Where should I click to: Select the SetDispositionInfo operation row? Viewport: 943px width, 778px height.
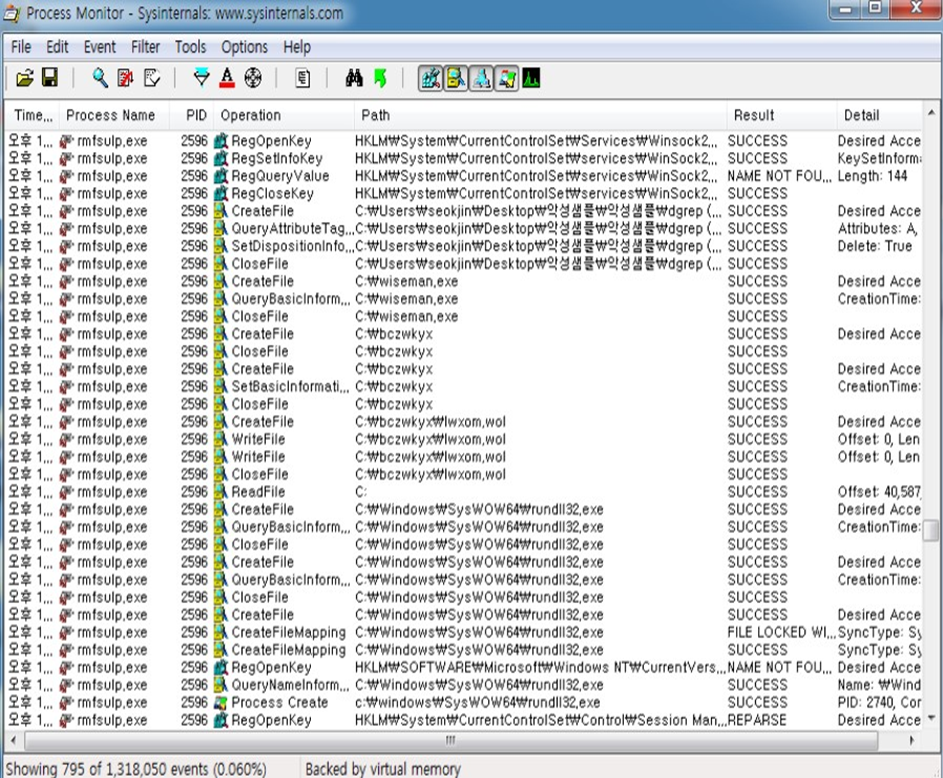click(x=463, y=246)
